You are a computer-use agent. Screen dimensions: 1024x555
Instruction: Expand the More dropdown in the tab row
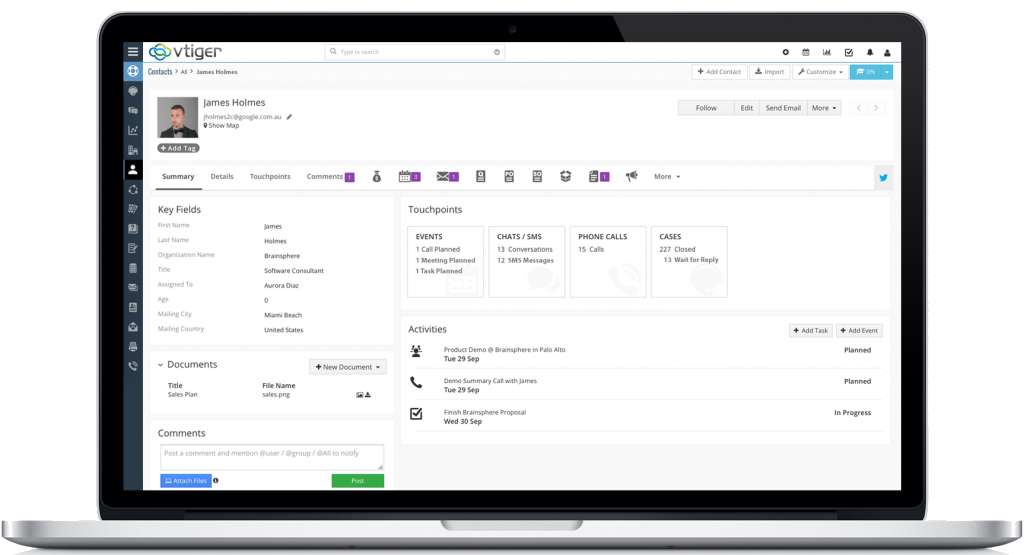pos(667,177)
